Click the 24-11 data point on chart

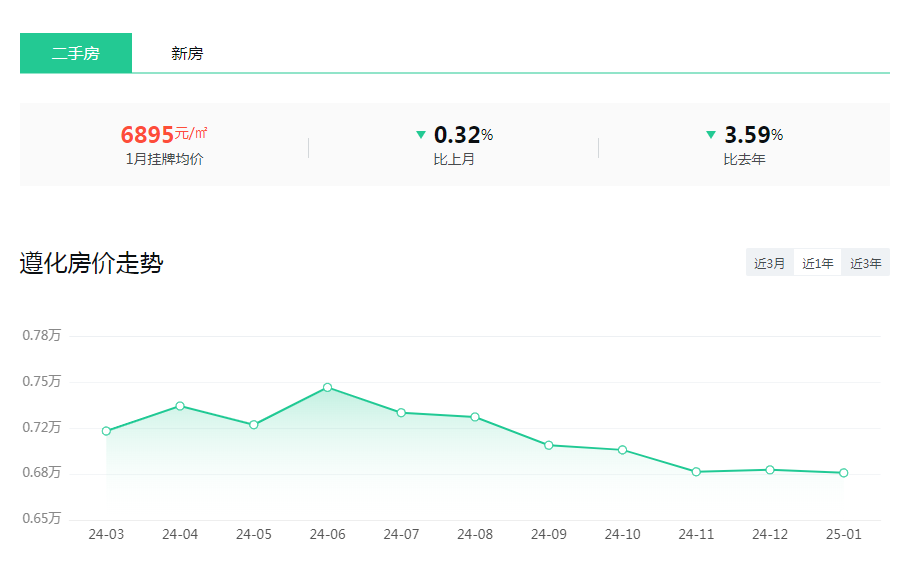click(696, 472)
